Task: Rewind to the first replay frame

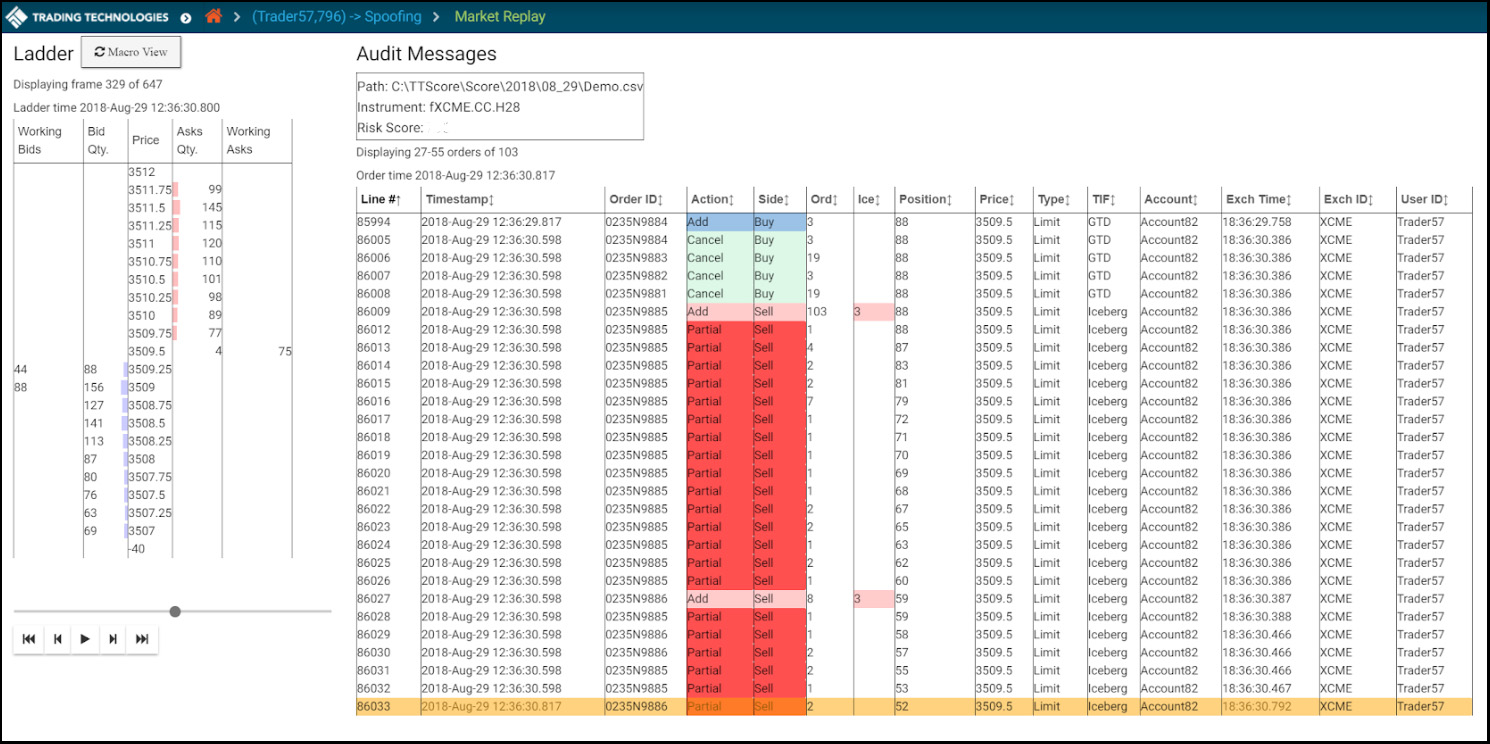Action: pyautogui.click(x=29, y=639)
